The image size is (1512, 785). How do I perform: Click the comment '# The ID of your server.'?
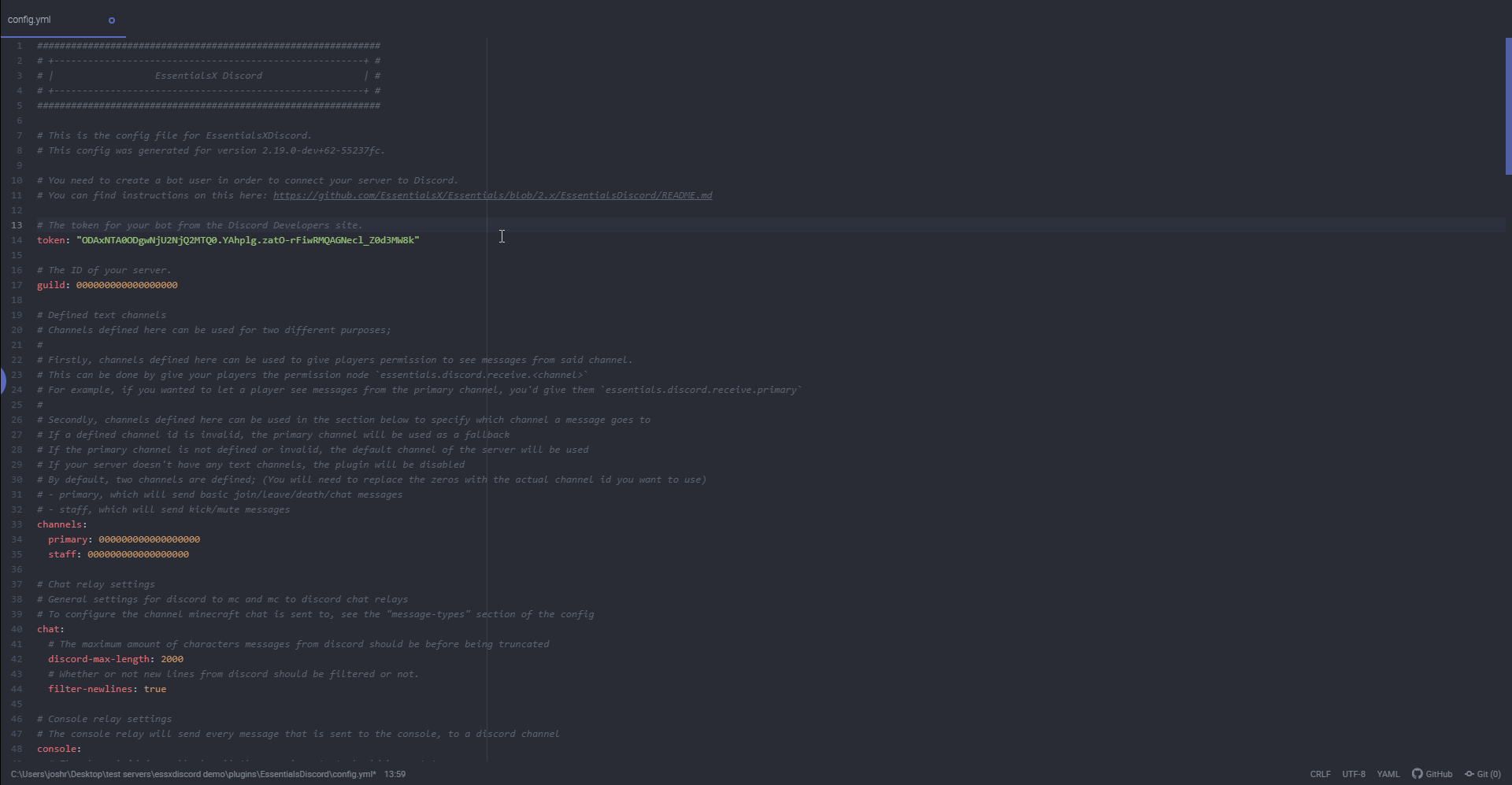[104, 270]
